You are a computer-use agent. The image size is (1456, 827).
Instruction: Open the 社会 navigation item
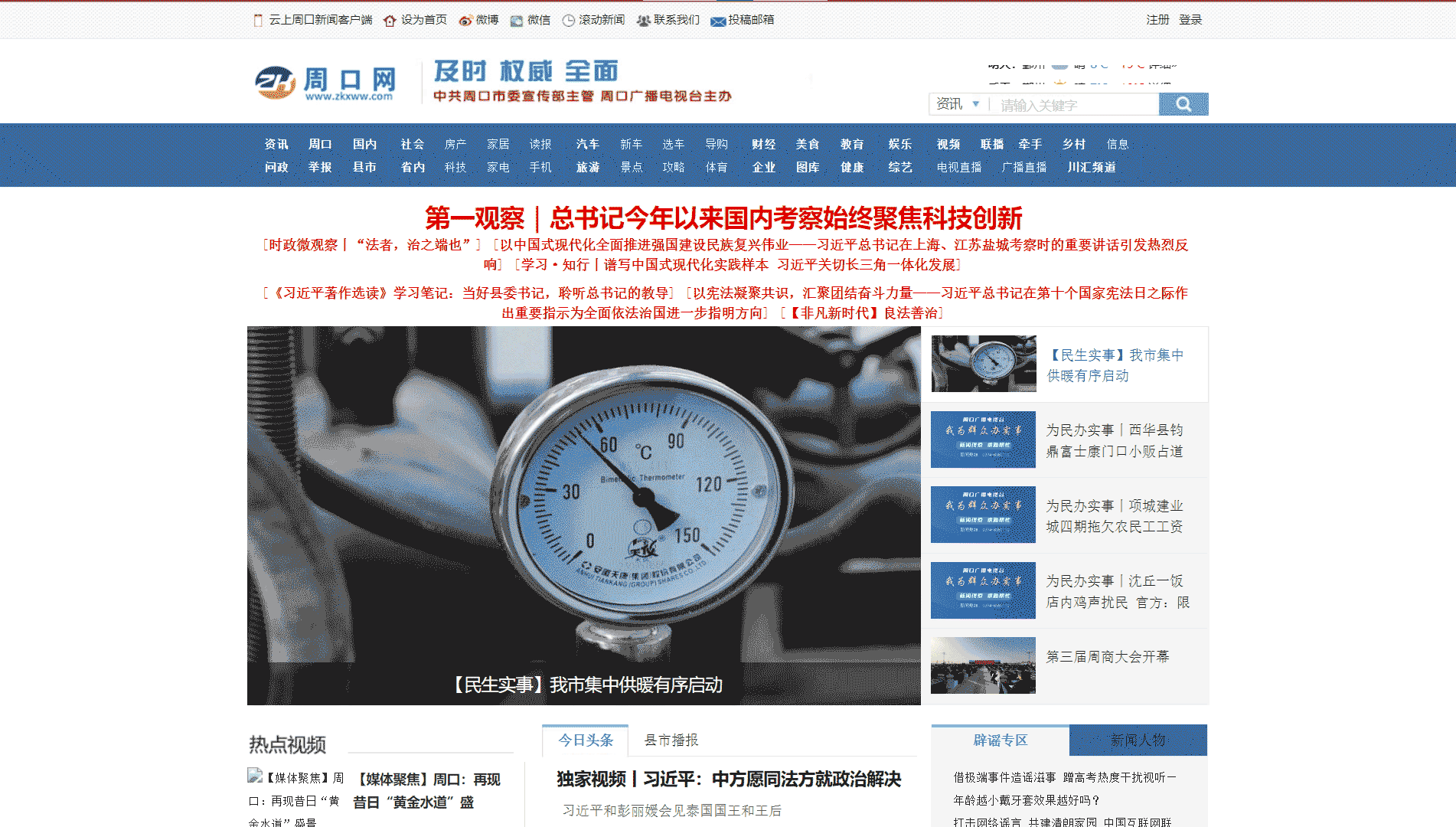coord(413,144)
